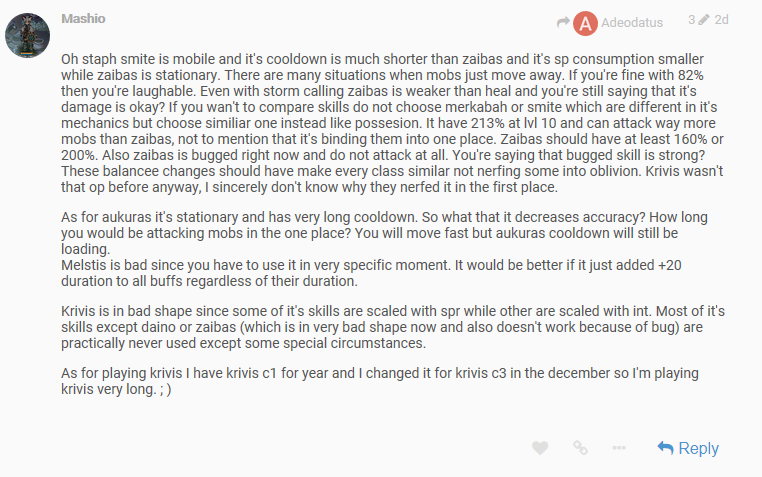Open the Mashio username link
Viewport: 762px width, 477px height.
pyautogui.click(x=83, y=18)
